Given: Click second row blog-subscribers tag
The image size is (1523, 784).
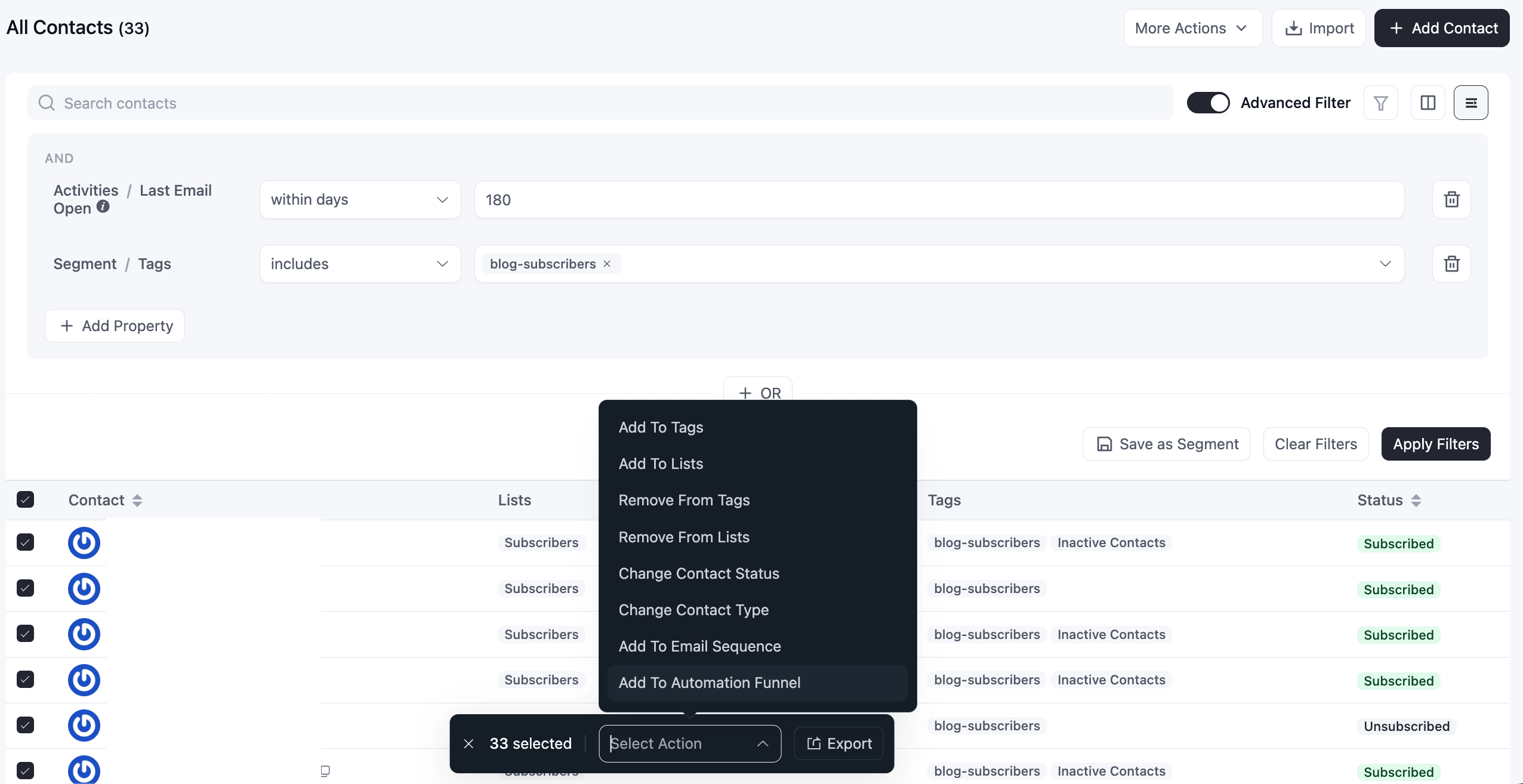Looking at the screenshot, I should coord(987,589).
